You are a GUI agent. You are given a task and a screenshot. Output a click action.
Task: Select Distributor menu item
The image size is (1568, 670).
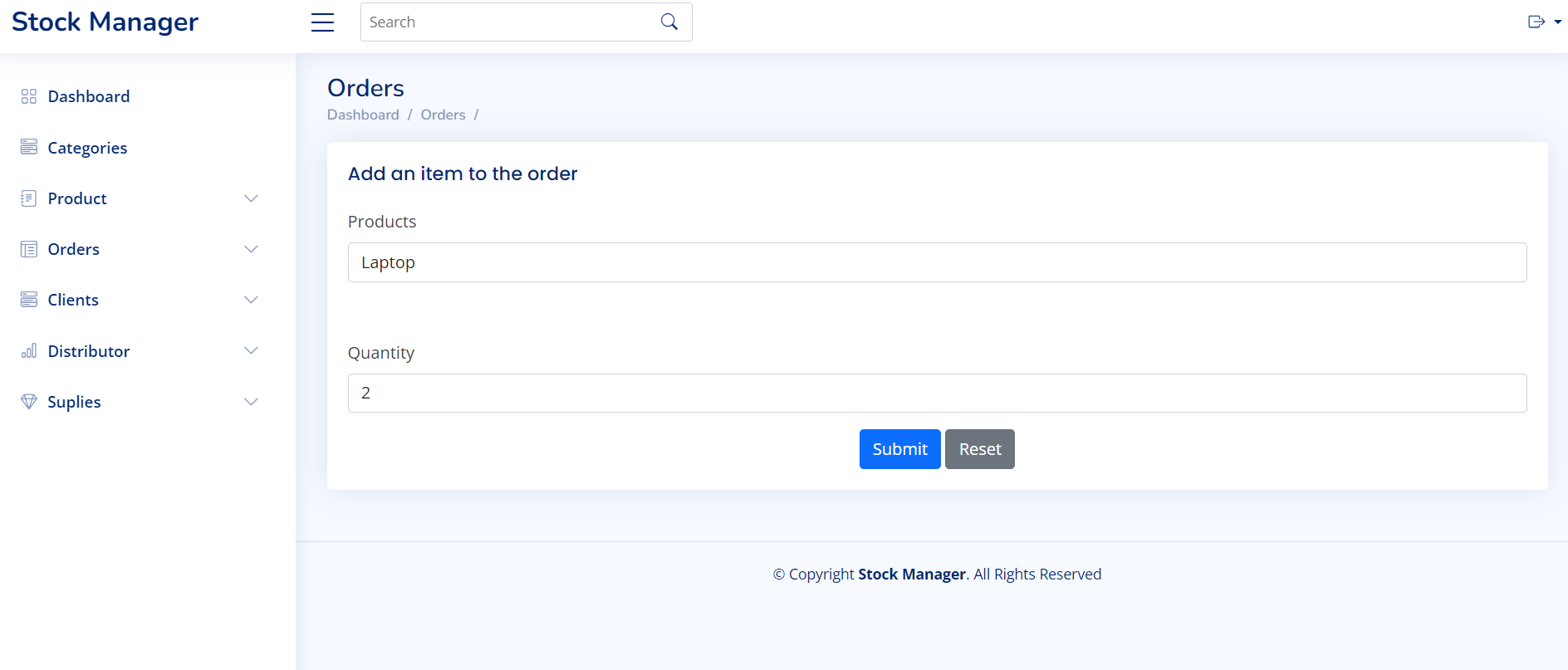[89, 351]
